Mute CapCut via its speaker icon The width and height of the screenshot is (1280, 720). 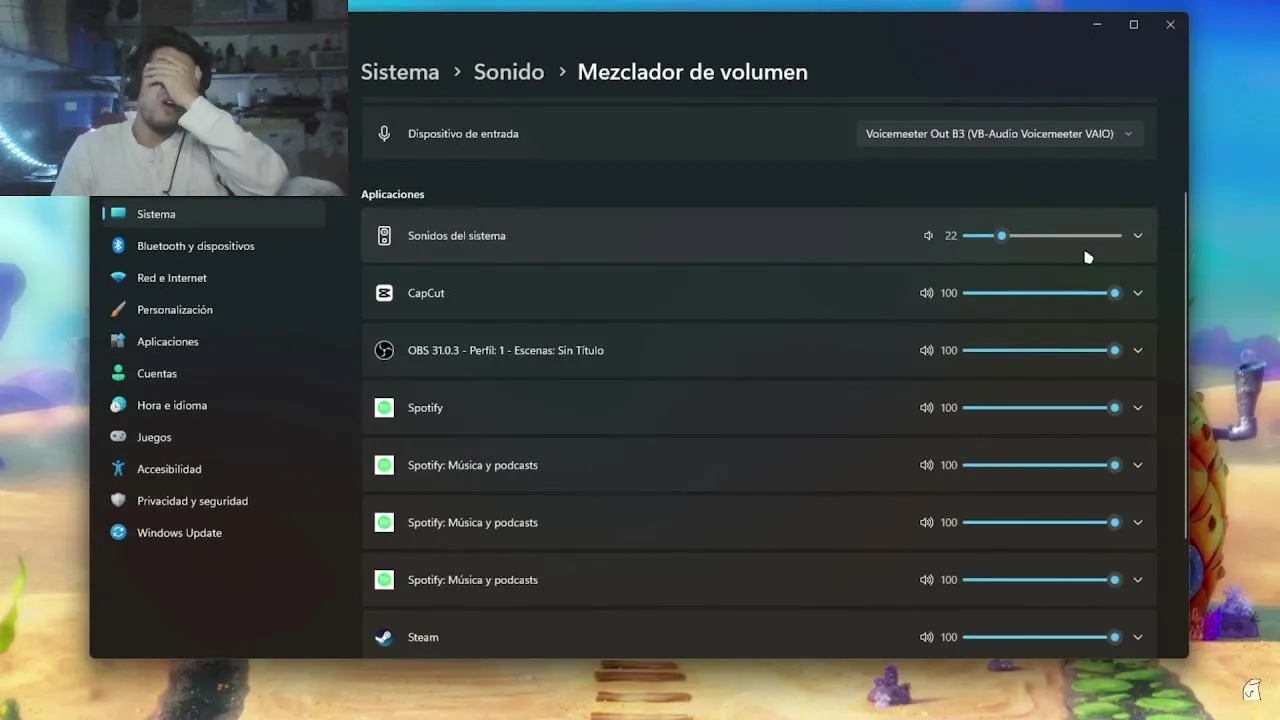[x=927, y=293]
